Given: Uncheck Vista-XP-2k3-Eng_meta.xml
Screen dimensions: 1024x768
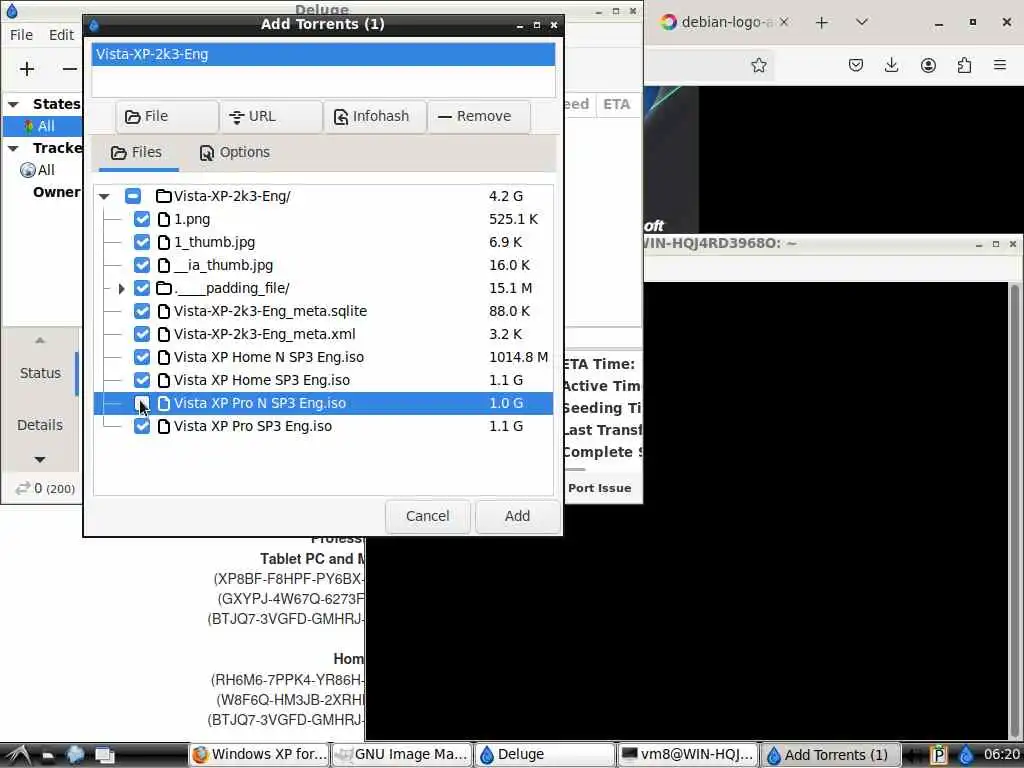Looking at the screenshot, I should 142,334.
